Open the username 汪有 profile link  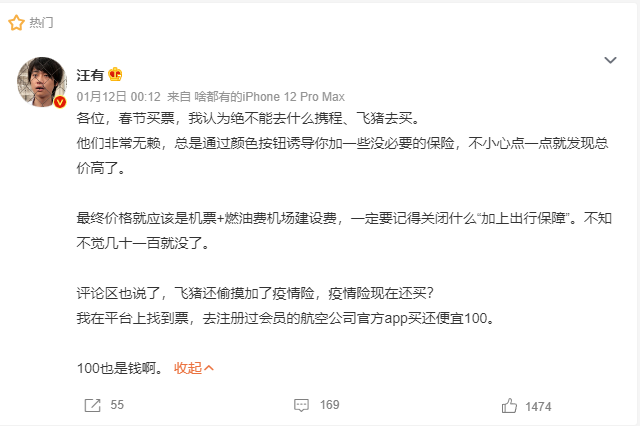[90, 75]
